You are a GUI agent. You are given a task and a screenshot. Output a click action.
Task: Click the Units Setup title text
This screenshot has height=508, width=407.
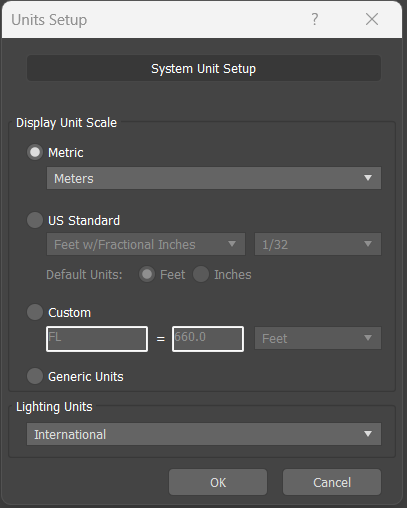(x=49, y=20)
